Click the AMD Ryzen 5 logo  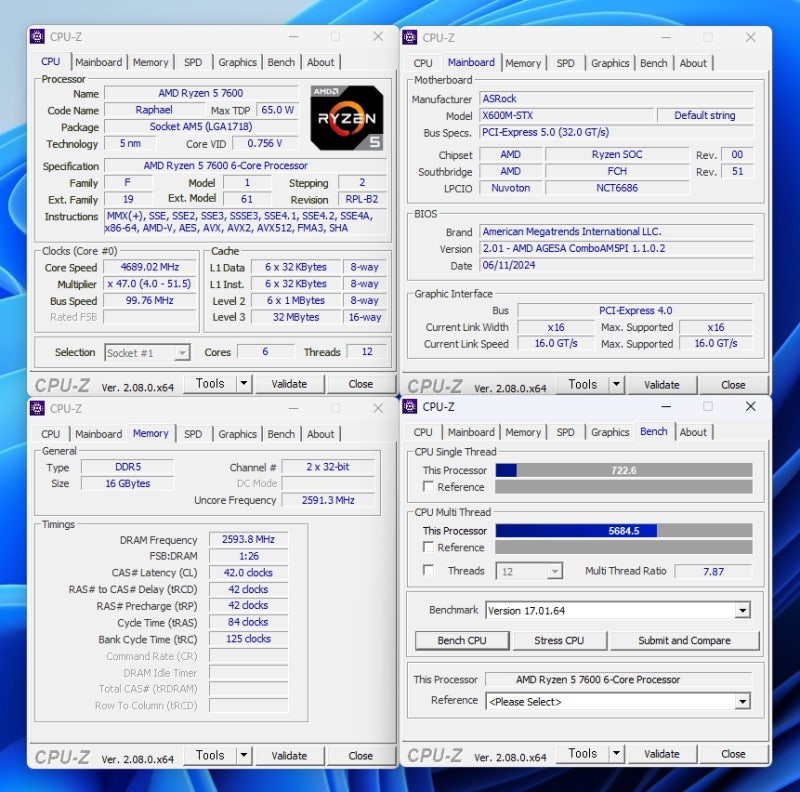(x=347, y=115)
